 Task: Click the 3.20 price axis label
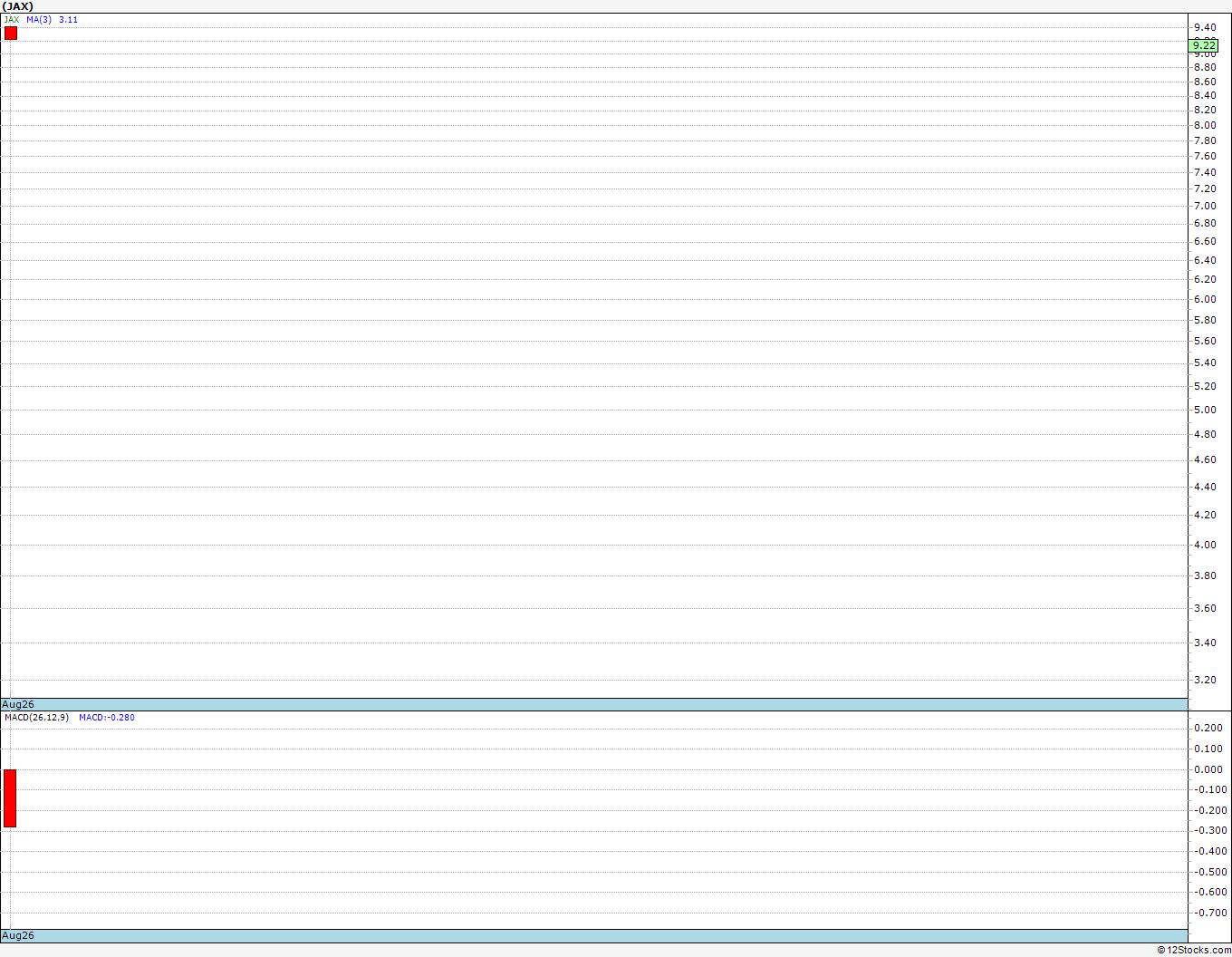(x=1205, y=680)
